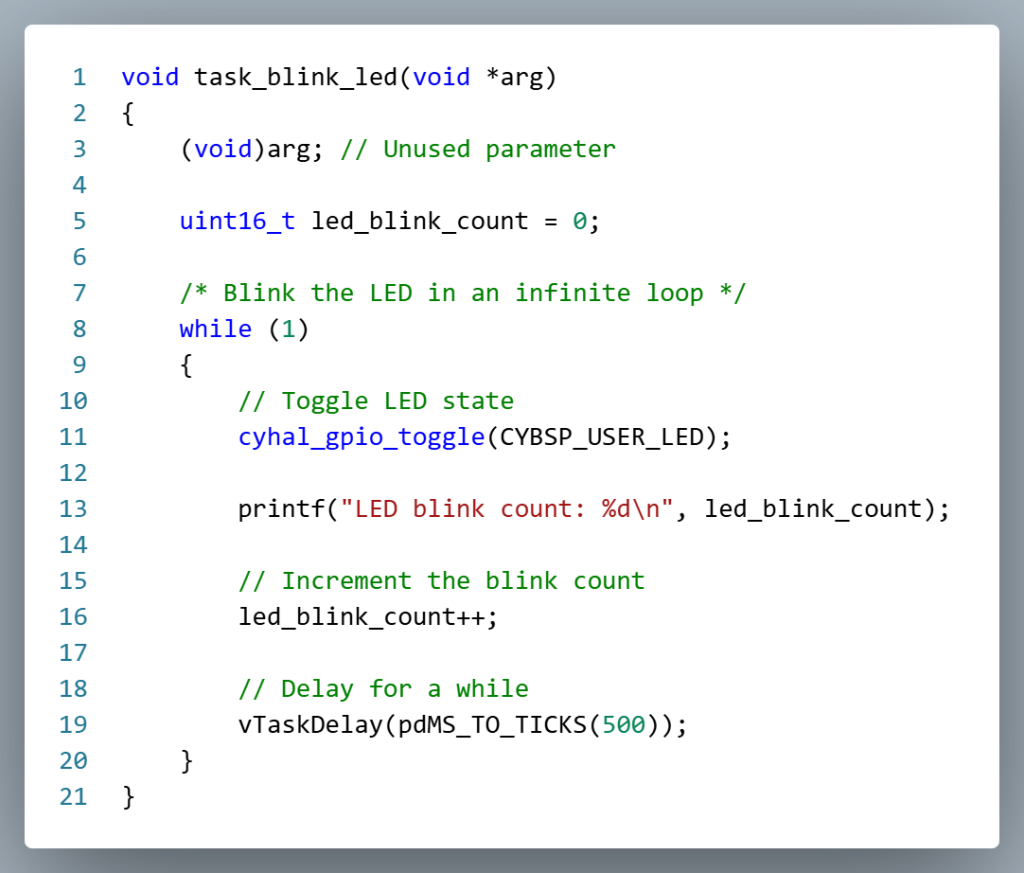Click line number 1 in the gutter
The image size is (1024, 873).
[79, 77]
